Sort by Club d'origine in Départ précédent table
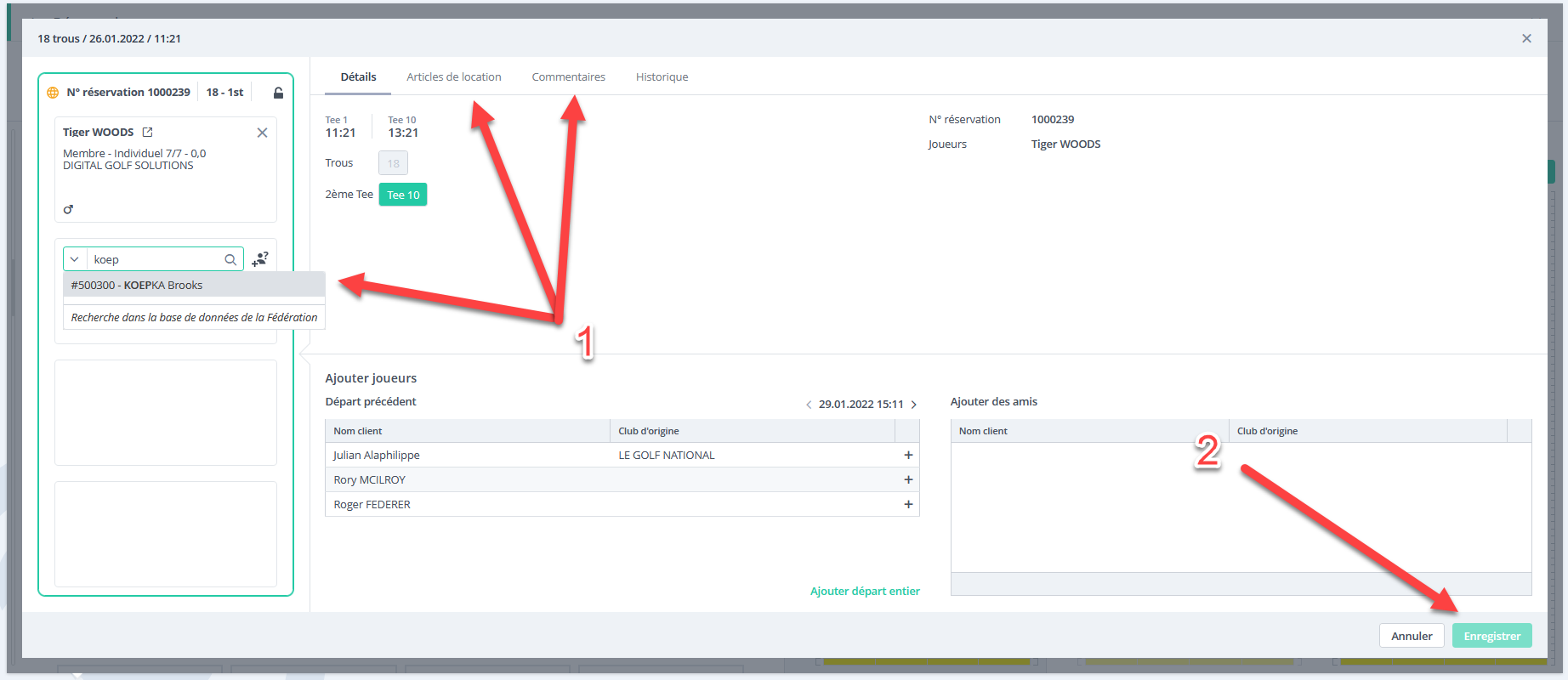The image size is (1568, 680). [753, 431]
